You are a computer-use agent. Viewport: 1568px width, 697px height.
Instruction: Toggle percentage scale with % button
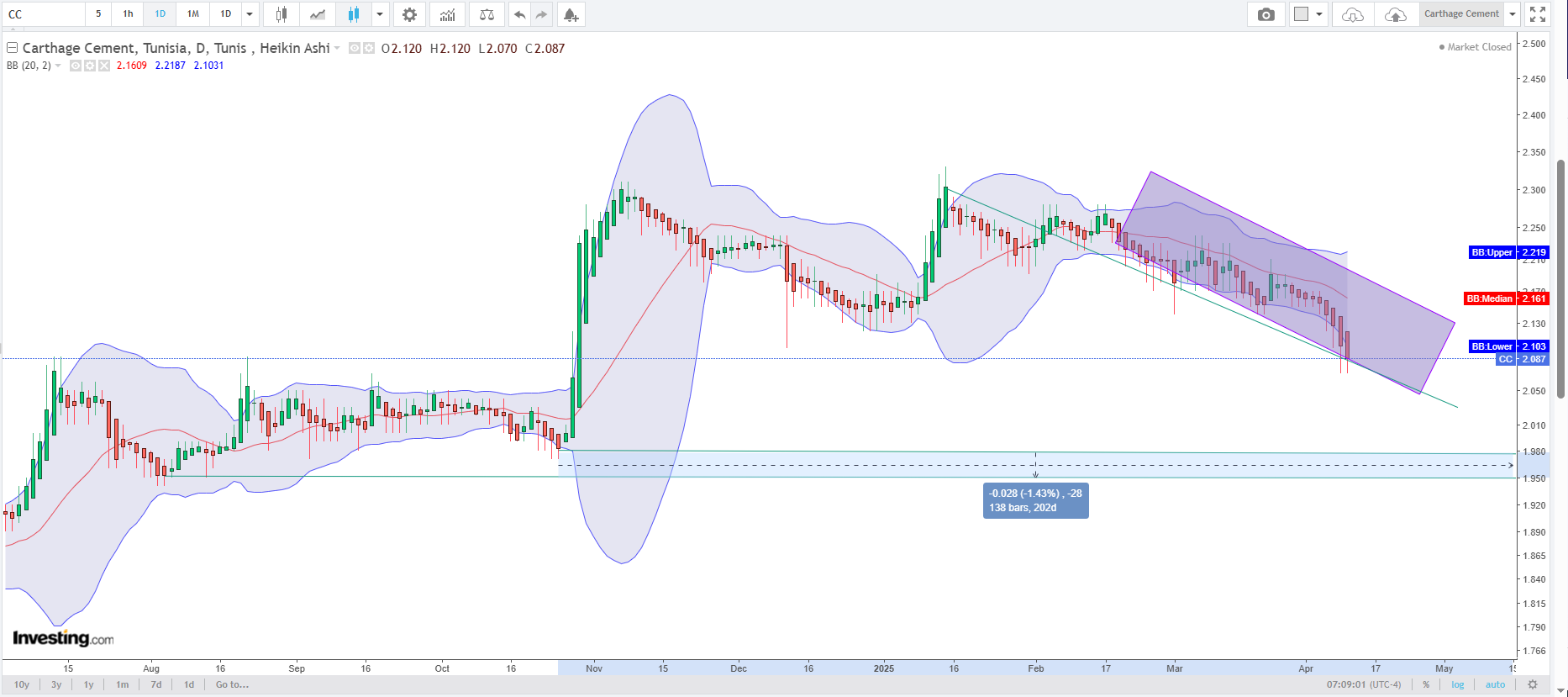pyautogui.click(x=1426, y=684)
